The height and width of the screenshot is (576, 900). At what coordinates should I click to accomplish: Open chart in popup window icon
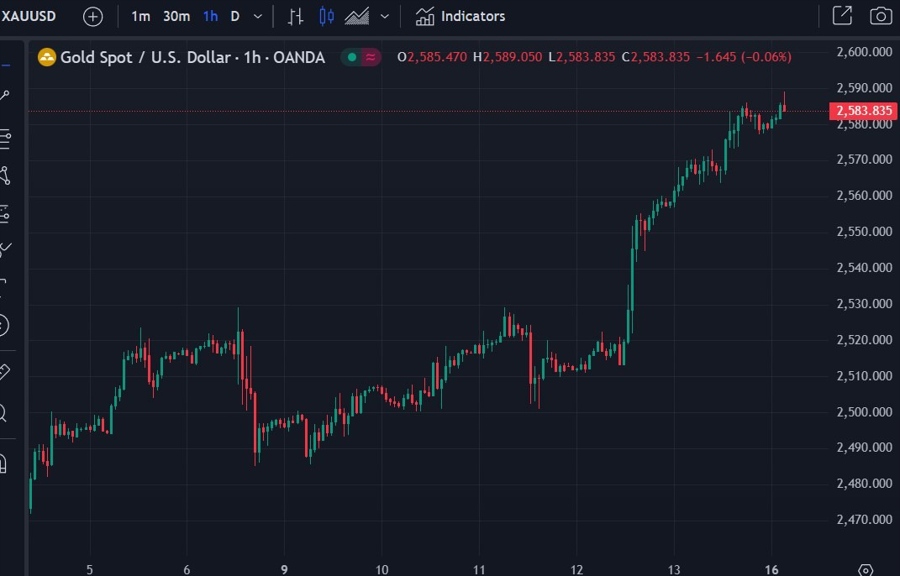[842, 15]
